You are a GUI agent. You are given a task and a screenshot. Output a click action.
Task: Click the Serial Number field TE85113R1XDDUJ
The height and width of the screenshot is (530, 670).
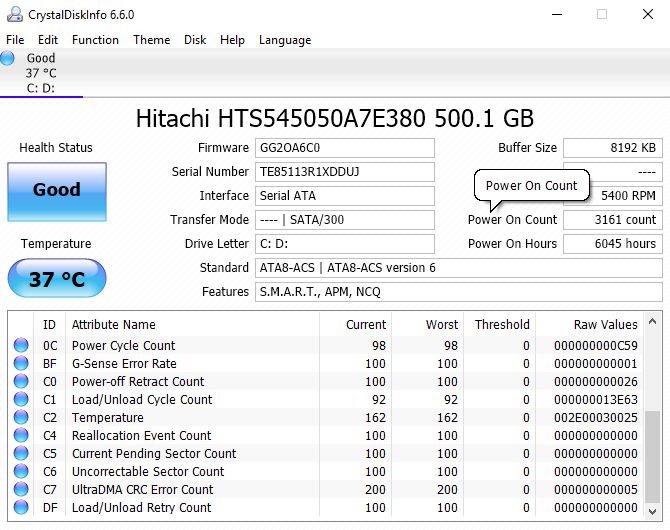pyautogui.click(x=345, y=172)
